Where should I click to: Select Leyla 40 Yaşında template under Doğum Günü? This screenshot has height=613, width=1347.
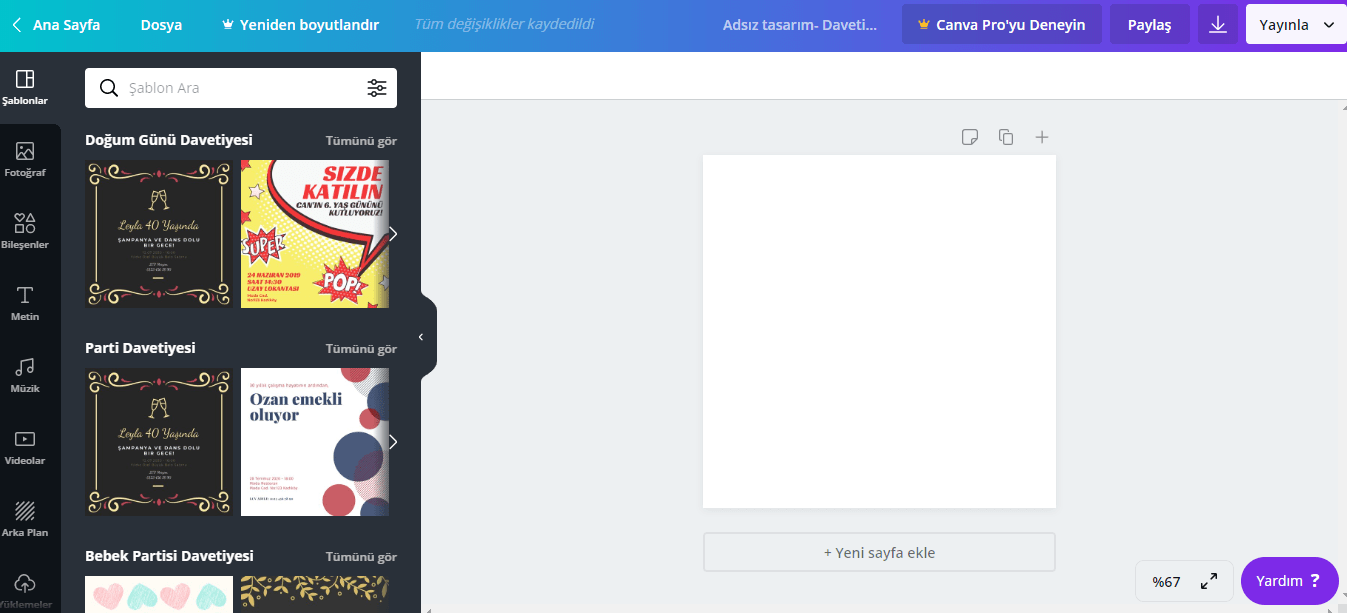159,234
